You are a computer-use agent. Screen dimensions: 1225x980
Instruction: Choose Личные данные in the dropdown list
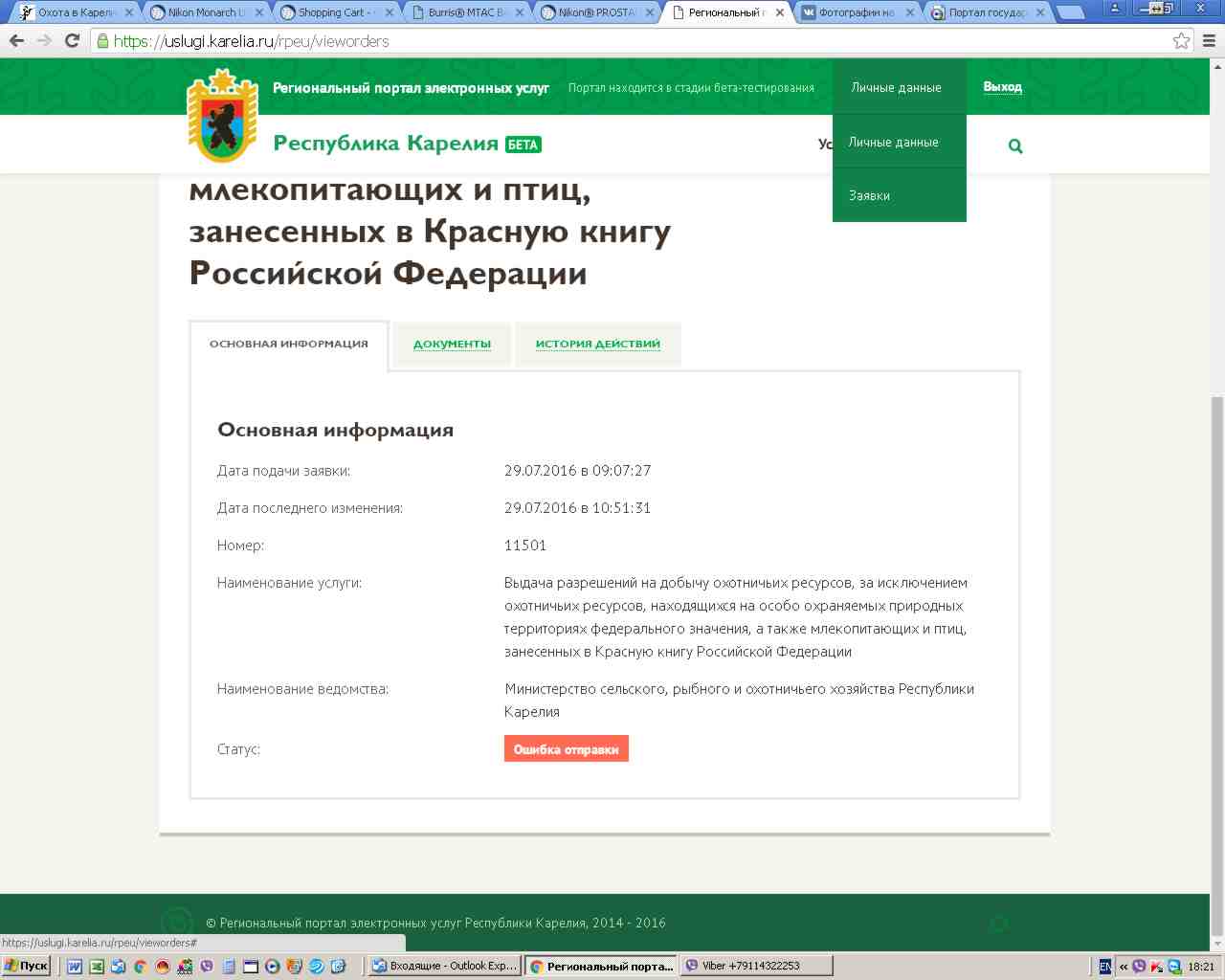pyautogui.click(x=893, y=142)
